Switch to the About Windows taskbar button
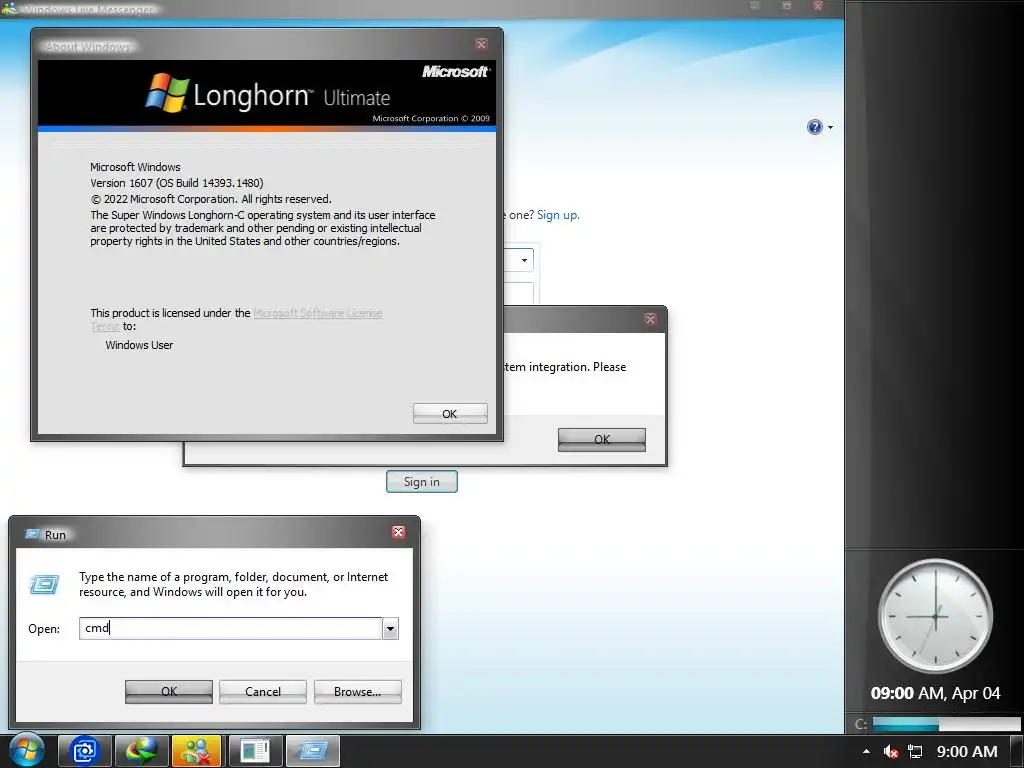The image size is (1024, 768). [x=255, y=750]
